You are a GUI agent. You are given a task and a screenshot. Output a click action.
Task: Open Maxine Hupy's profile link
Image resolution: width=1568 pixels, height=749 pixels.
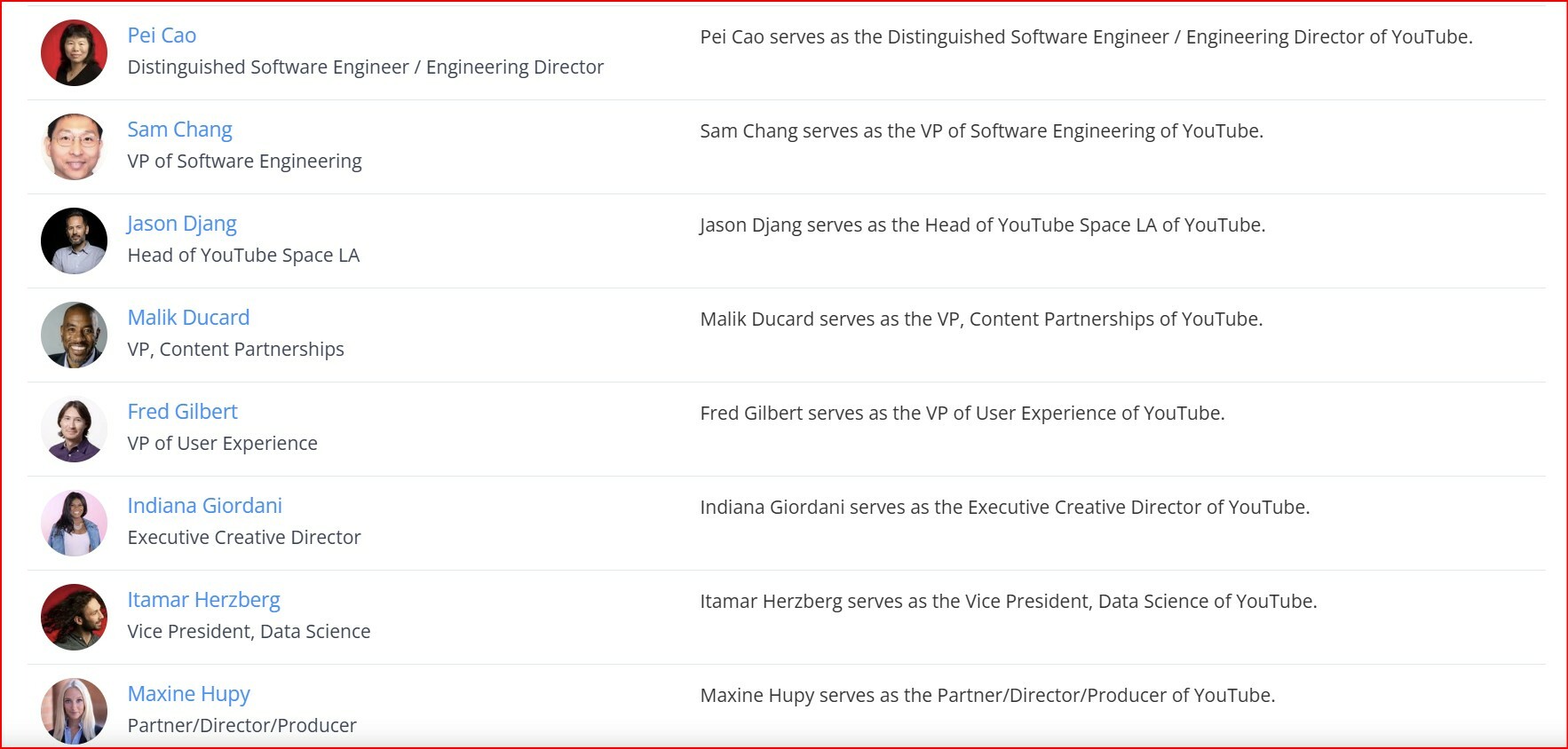[x=189, y=694]
